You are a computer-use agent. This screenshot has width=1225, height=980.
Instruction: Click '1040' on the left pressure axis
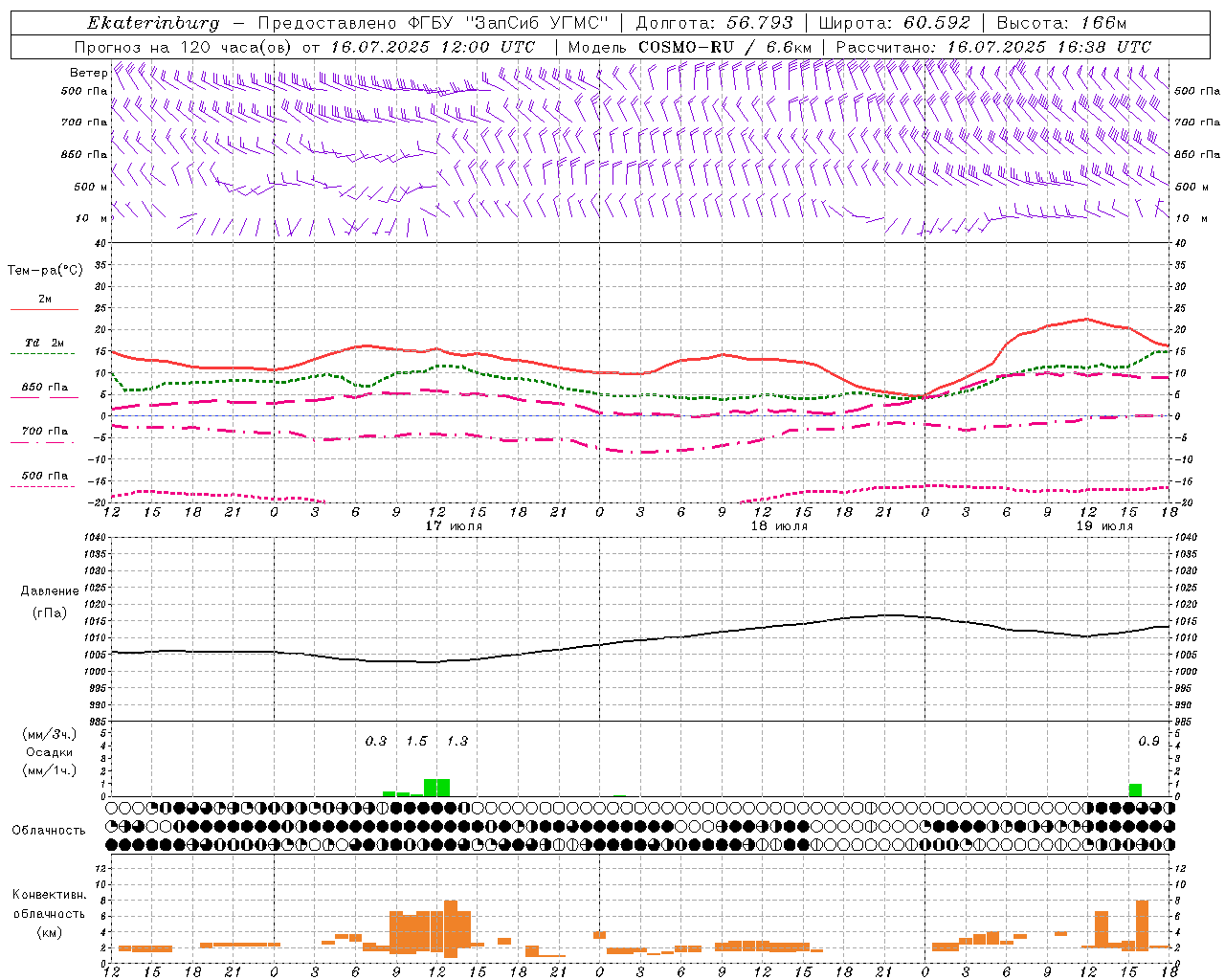tap(95, 537)
